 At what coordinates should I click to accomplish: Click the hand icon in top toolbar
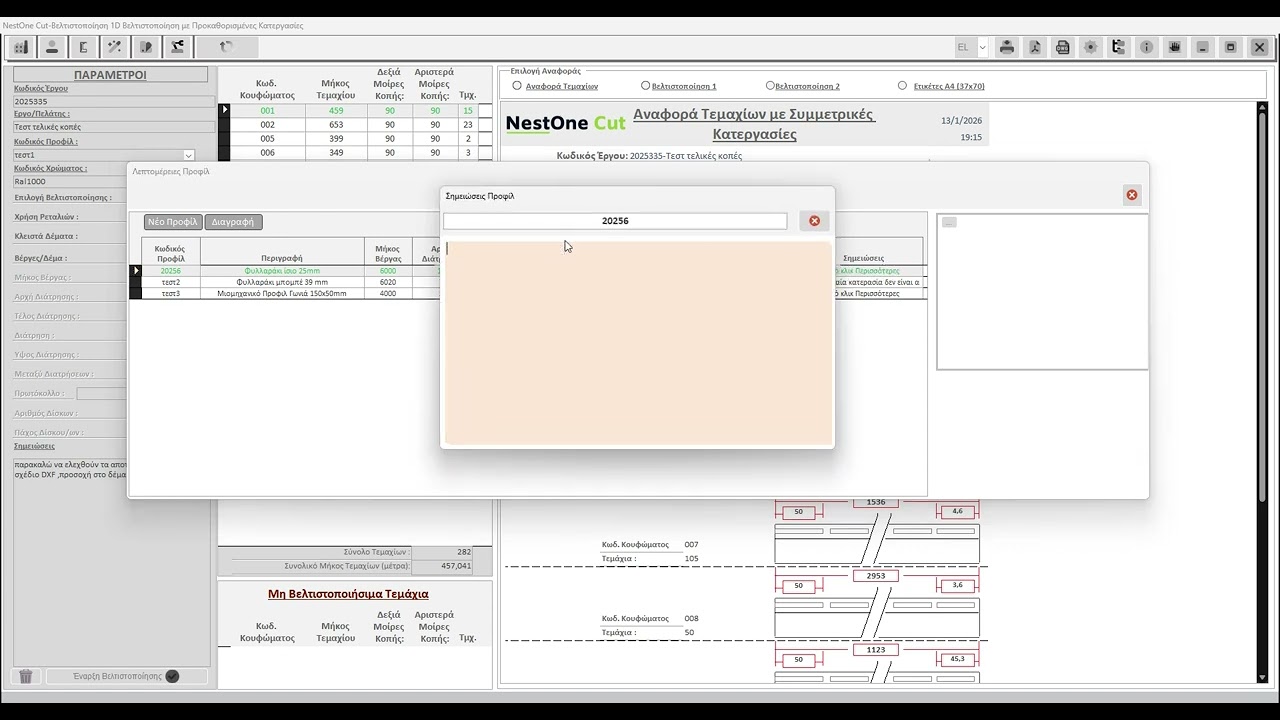coord(1175,47)
